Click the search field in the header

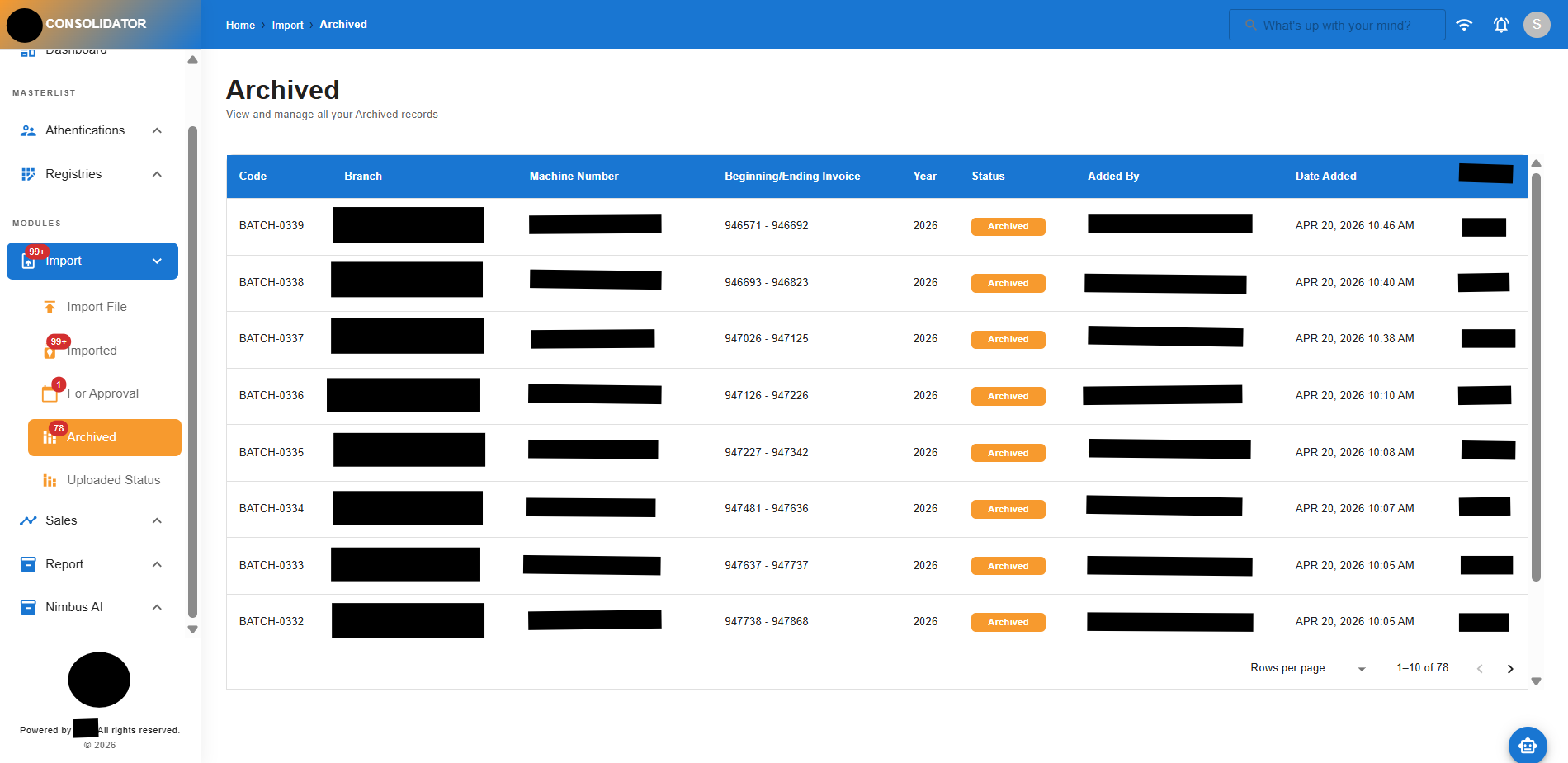pos(1337,25)
